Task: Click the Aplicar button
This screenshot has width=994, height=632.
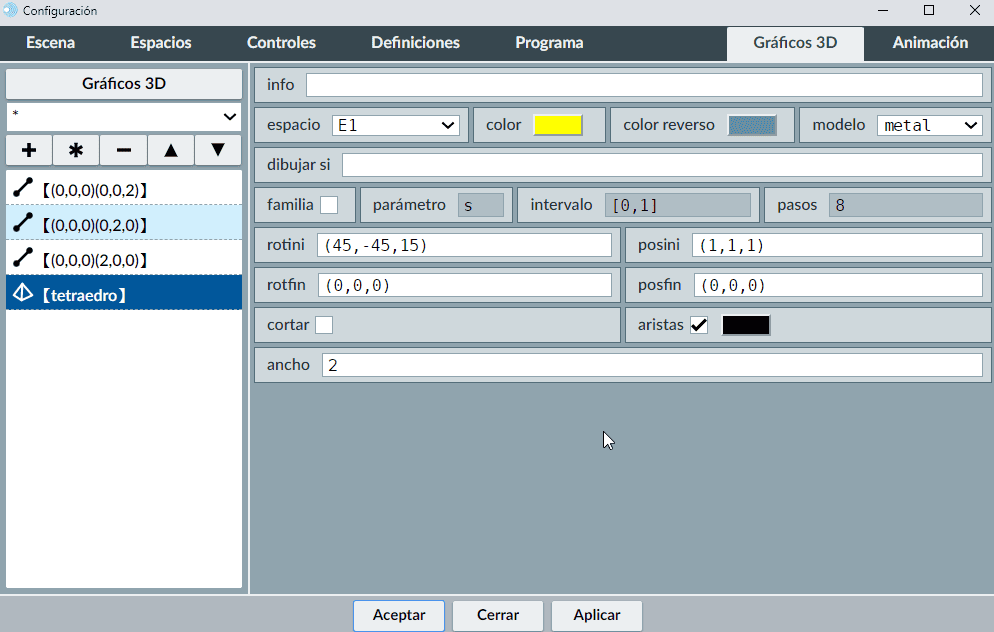Action: tap(597, 615)
